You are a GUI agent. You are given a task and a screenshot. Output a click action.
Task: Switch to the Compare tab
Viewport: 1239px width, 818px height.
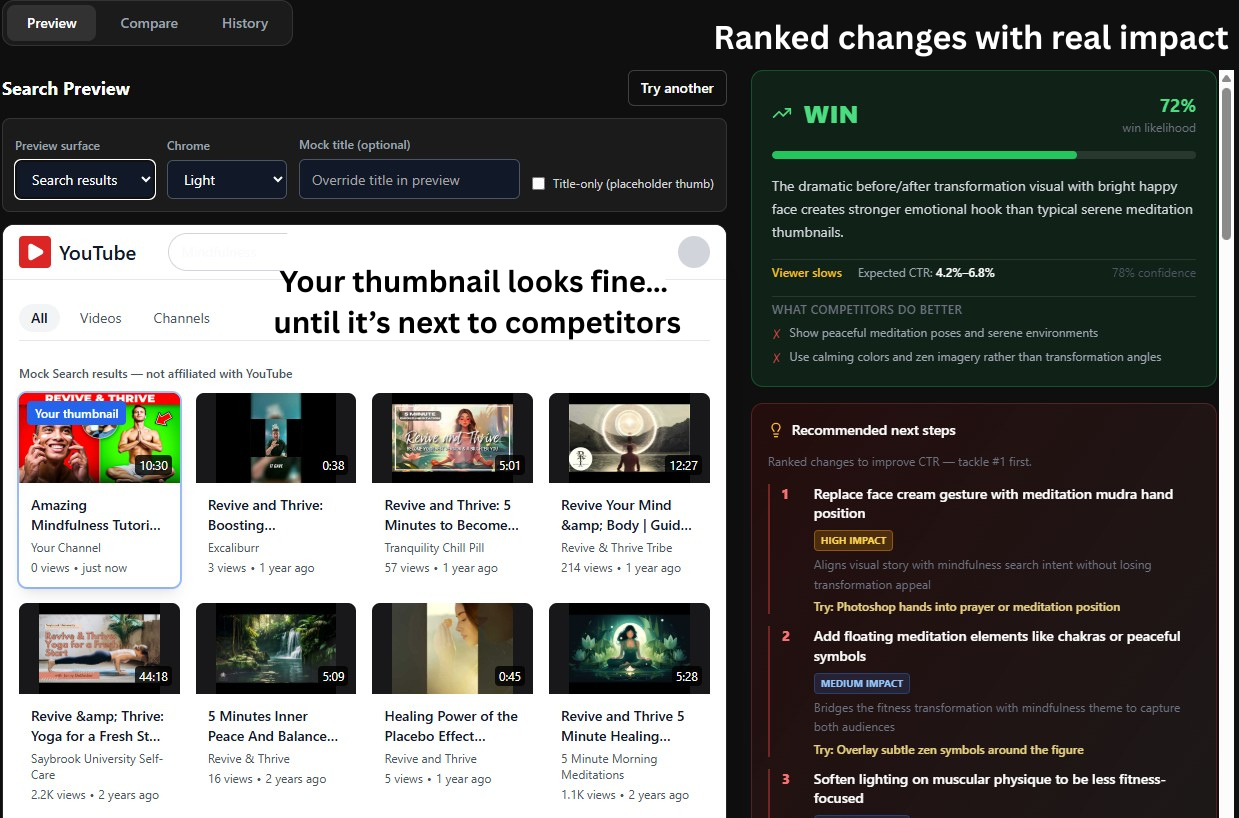point(148,22)
